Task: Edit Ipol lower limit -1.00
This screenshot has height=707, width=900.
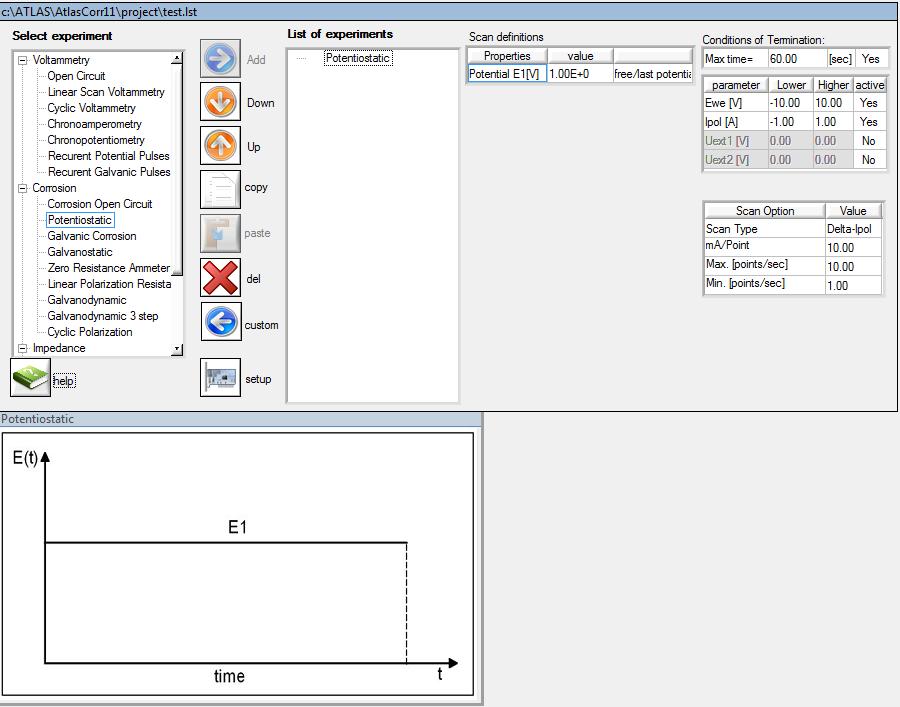Action: pos(790,122)
